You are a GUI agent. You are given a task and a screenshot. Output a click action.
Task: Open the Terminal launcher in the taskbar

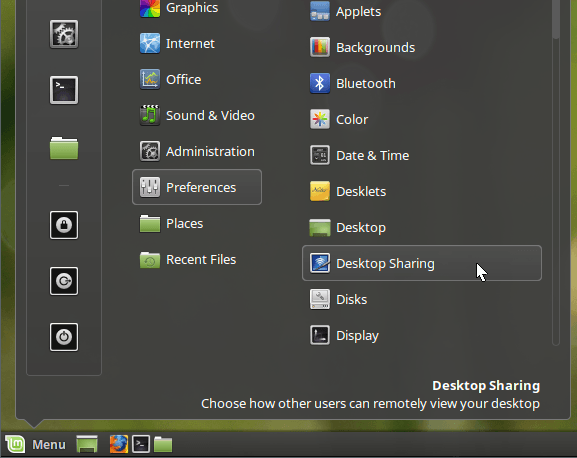pos(141,444)
